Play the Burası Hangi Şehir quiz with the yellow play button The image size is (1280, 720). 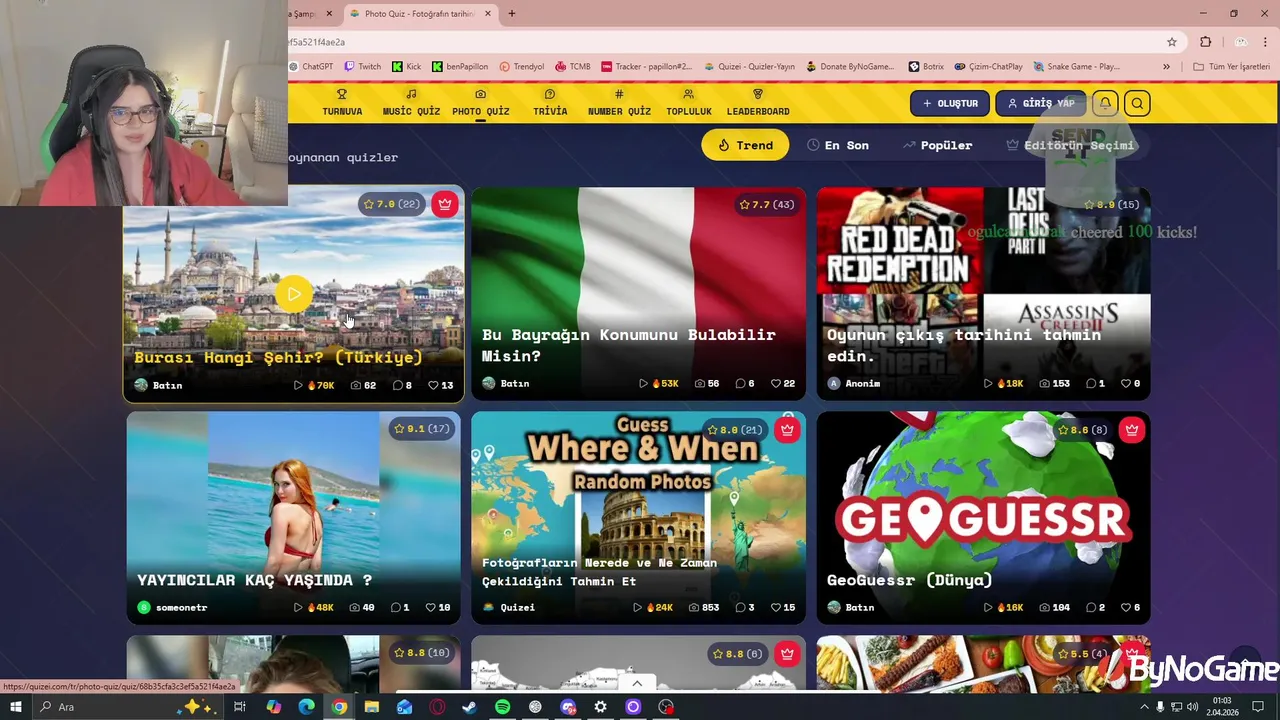(294, 294)
